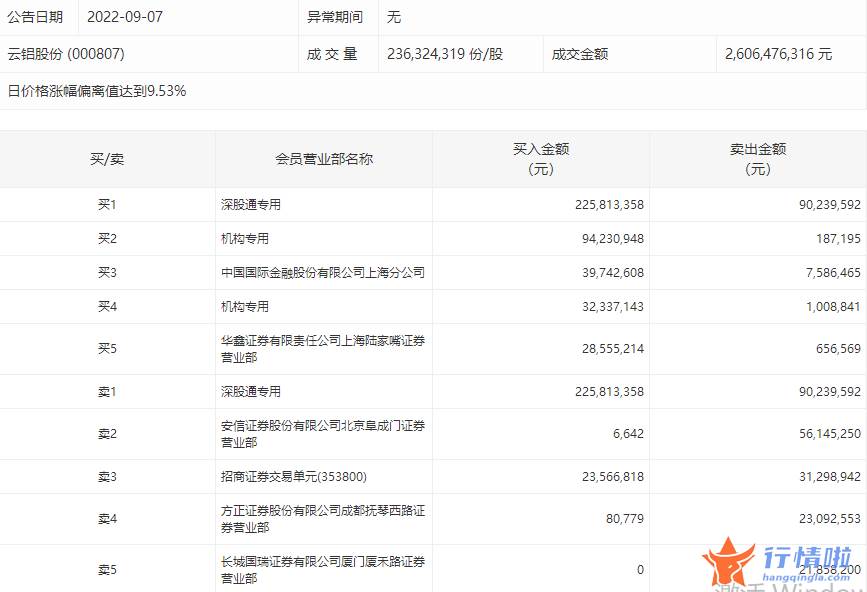This screenshot has width=867, height=592.
Task: Click 机构专用 in the 买4 row
Action: (x=245, y=306)
